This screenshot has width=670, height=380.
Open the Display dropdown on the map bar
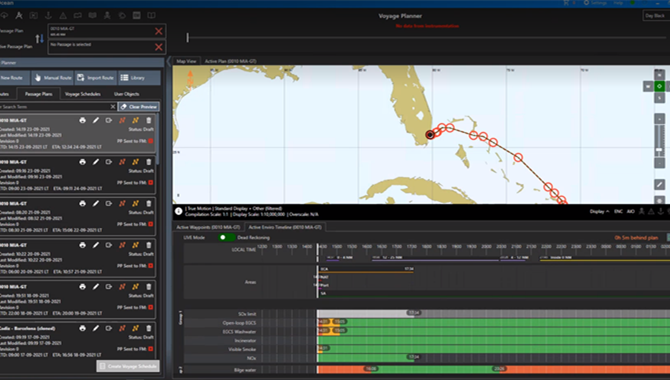click(599, 212)
